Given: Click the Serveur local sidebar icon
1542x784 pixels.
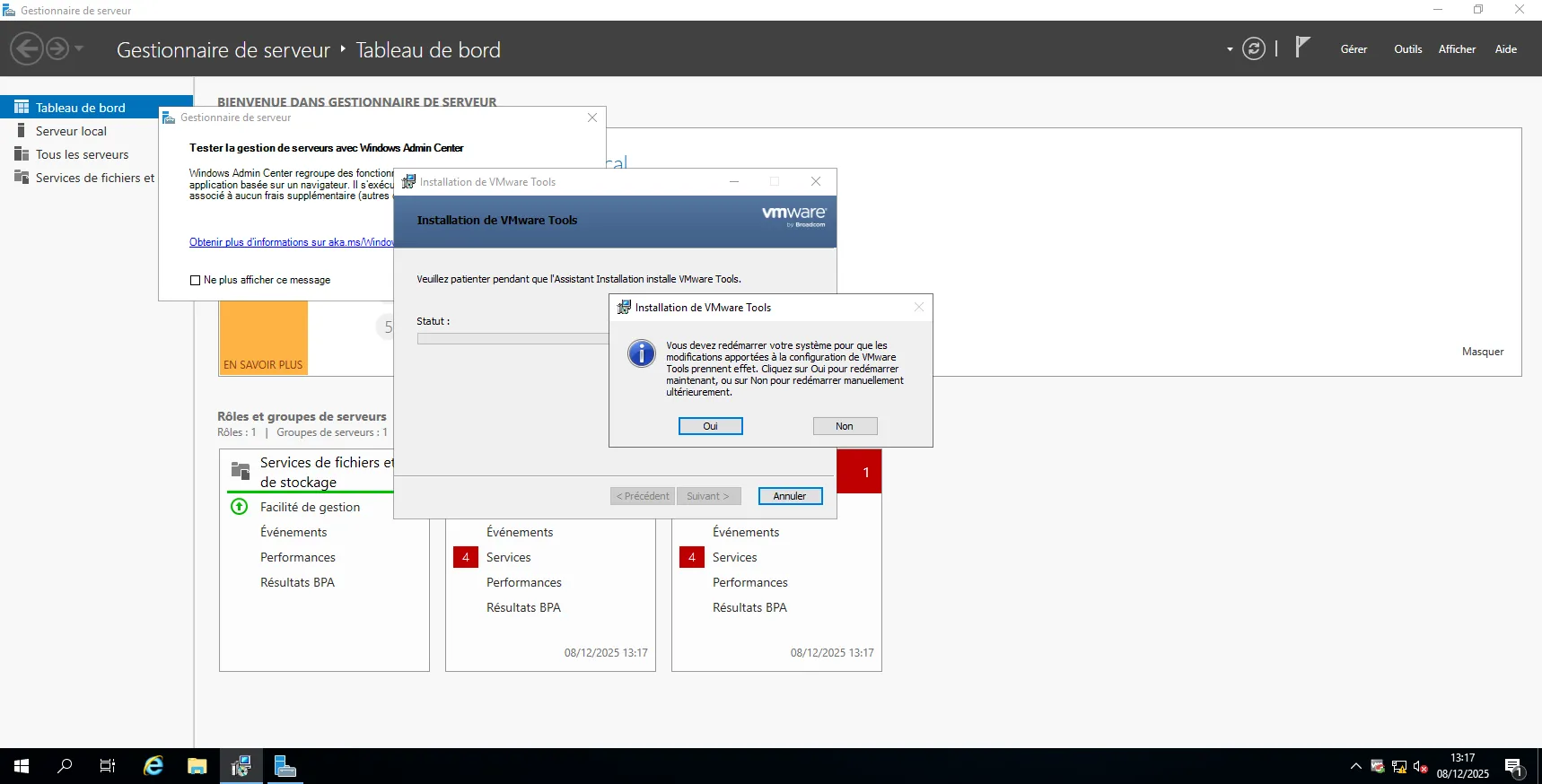Looking at the screenshot, I should coord(22,131).
